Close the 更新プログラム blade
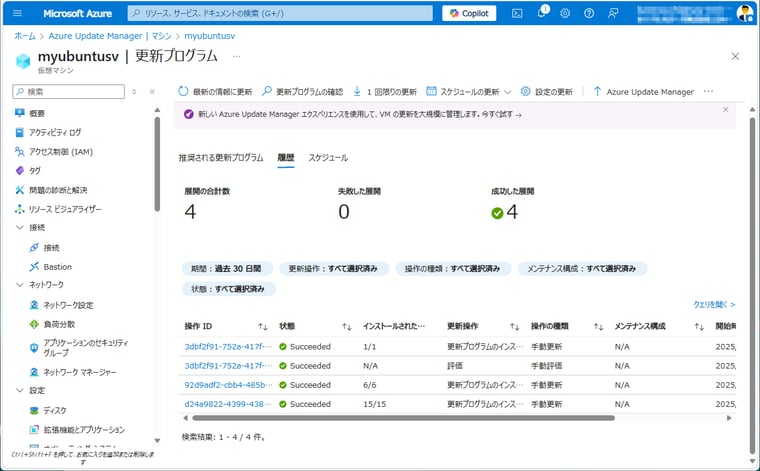 point(735,56)
